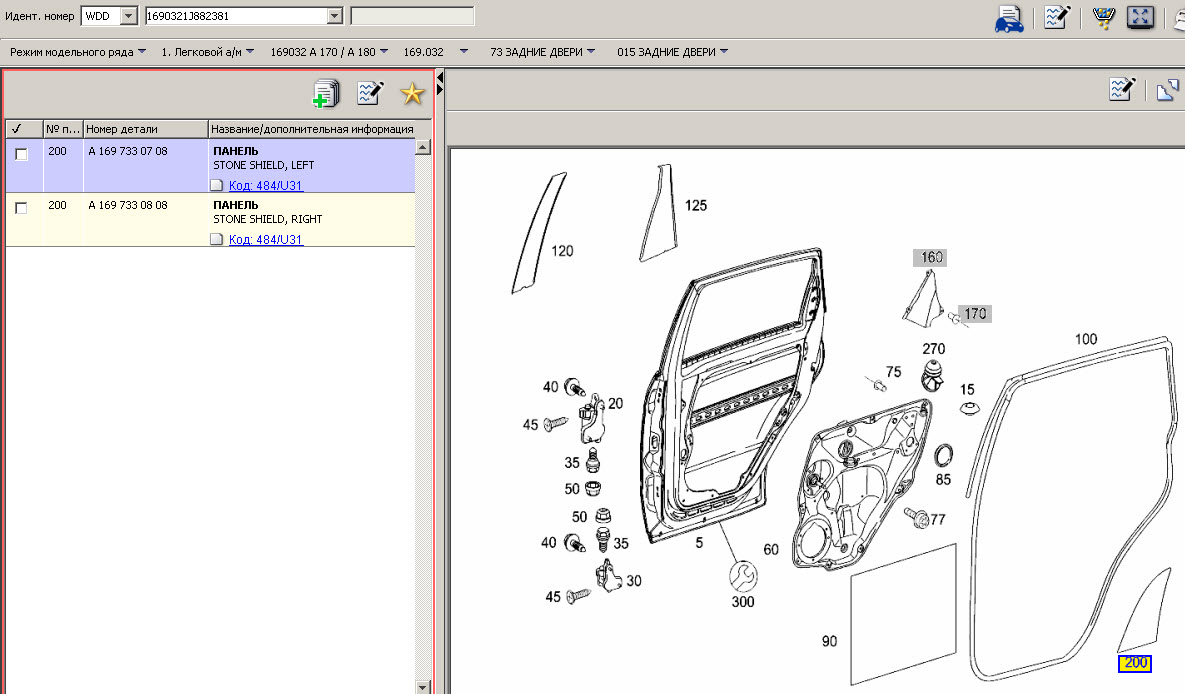Select callout 270 in the diagram
The height and width of the screenshot is (694, 1185).
pos(933,349)
